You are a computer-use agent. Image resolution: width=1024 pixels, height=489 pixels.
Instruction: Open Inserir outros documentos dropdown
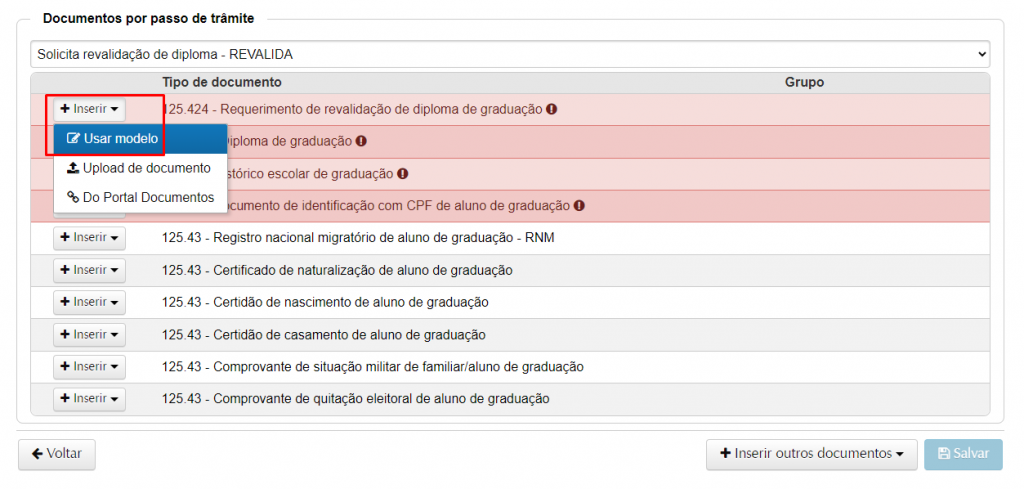click(x=811, y=454)
